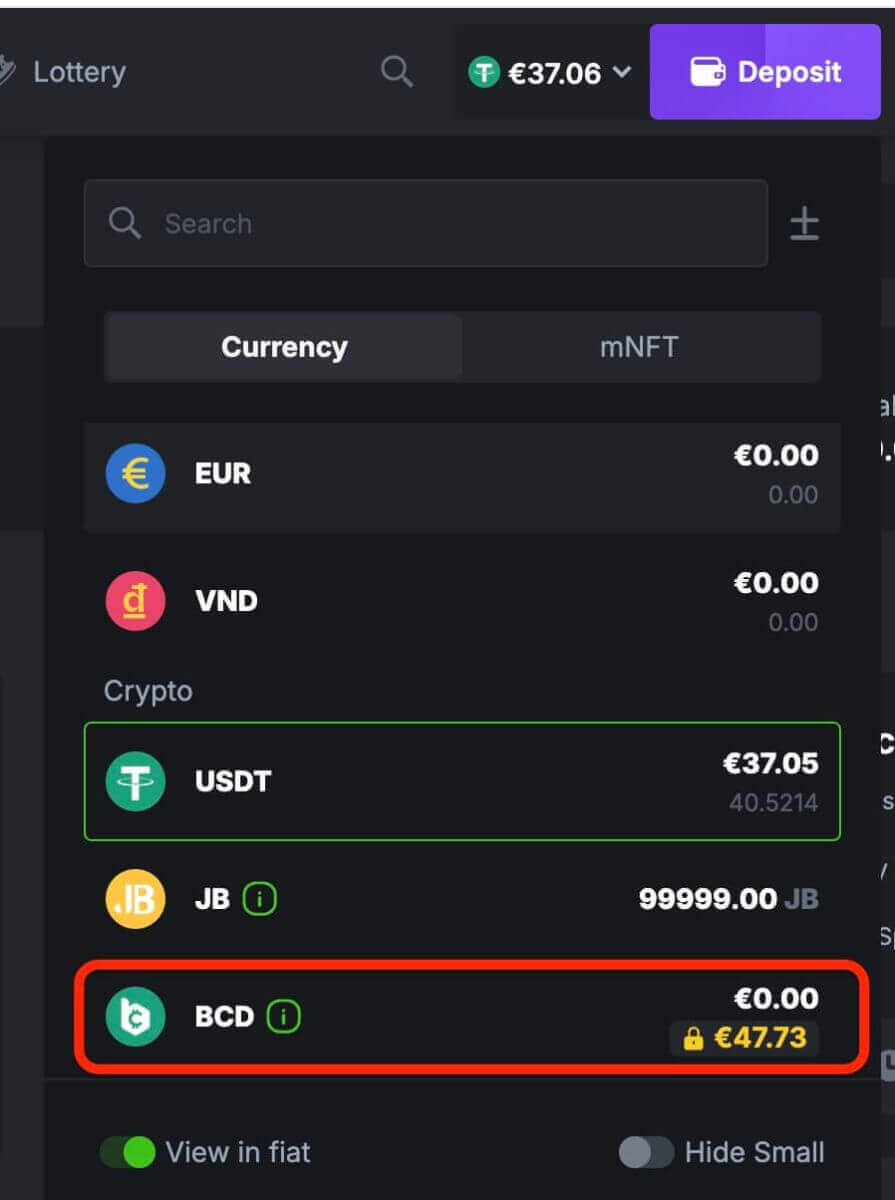
Task: Expand the €37.06 balance dropdown chevron
Action: coord(622,72)
